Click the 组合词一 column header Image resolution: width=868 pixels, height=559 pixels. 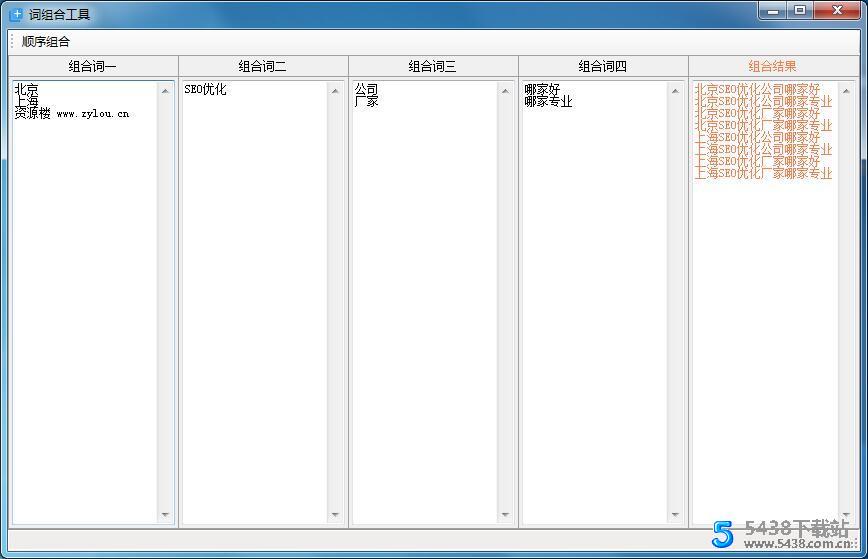coord(93,66)
